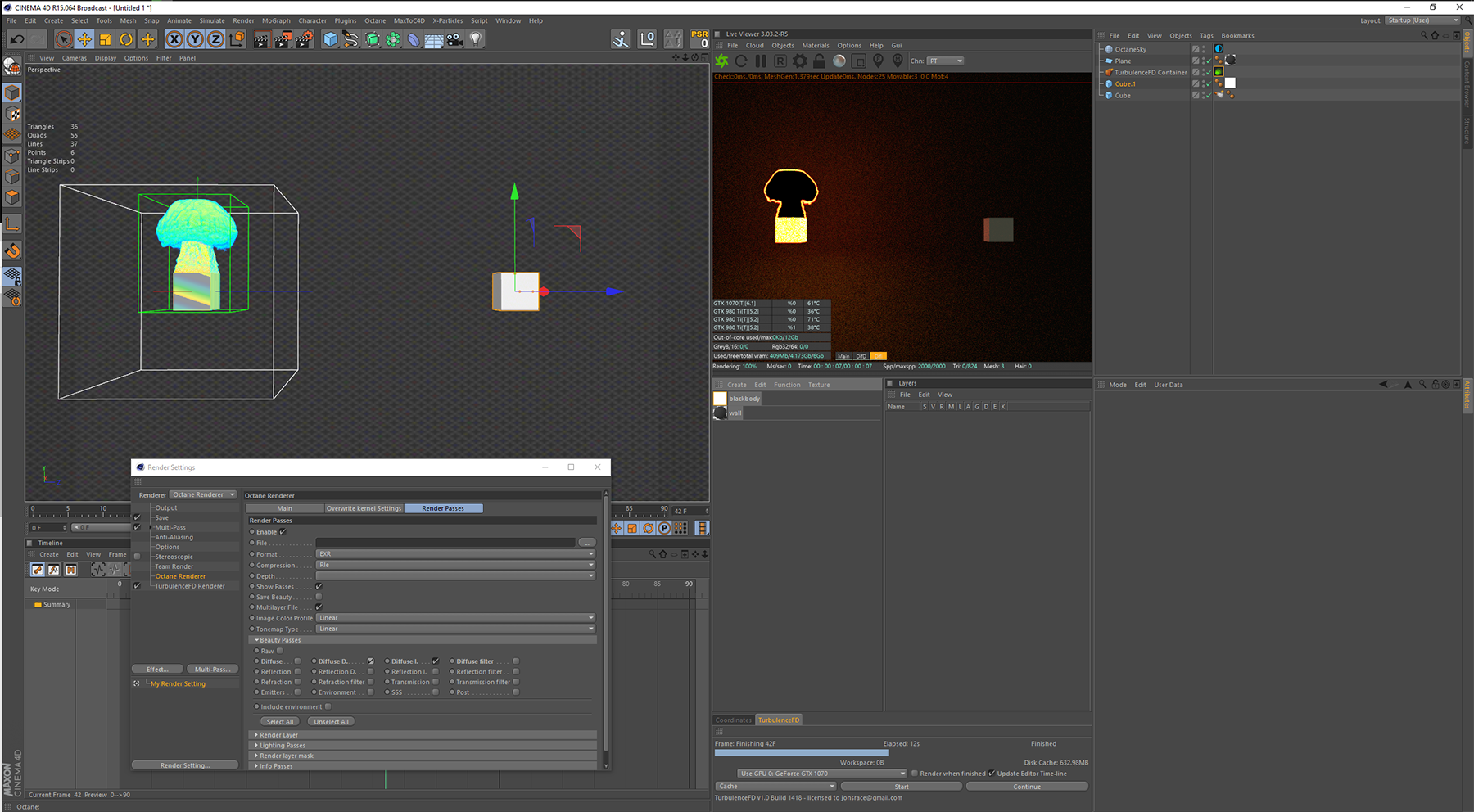The image size is (1474, 812).
Task: Enable the Reflection filter pass checkbox
Action: tap(516, 671)
